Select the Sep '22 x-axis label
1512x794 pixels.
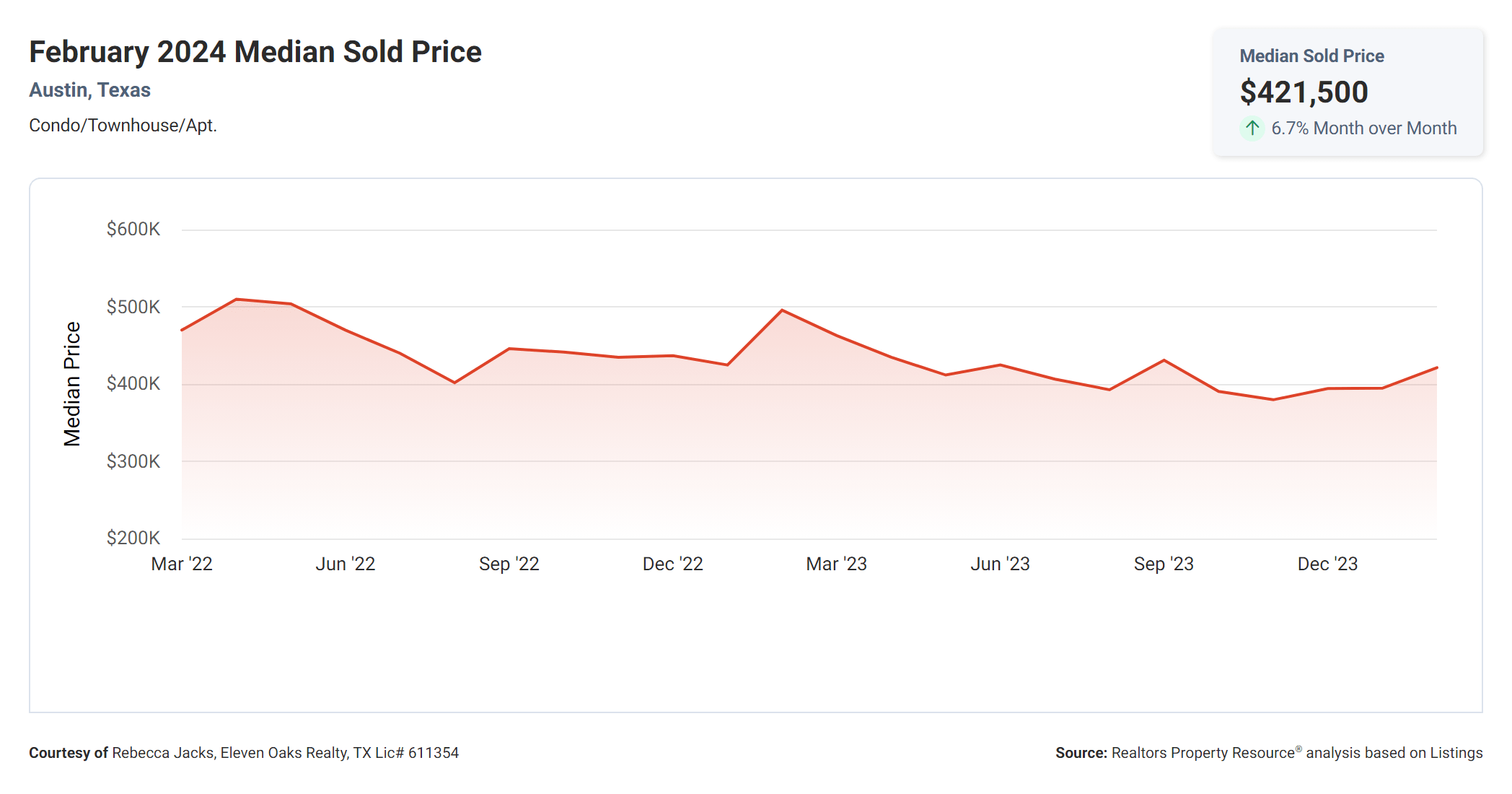pos(509,564)
